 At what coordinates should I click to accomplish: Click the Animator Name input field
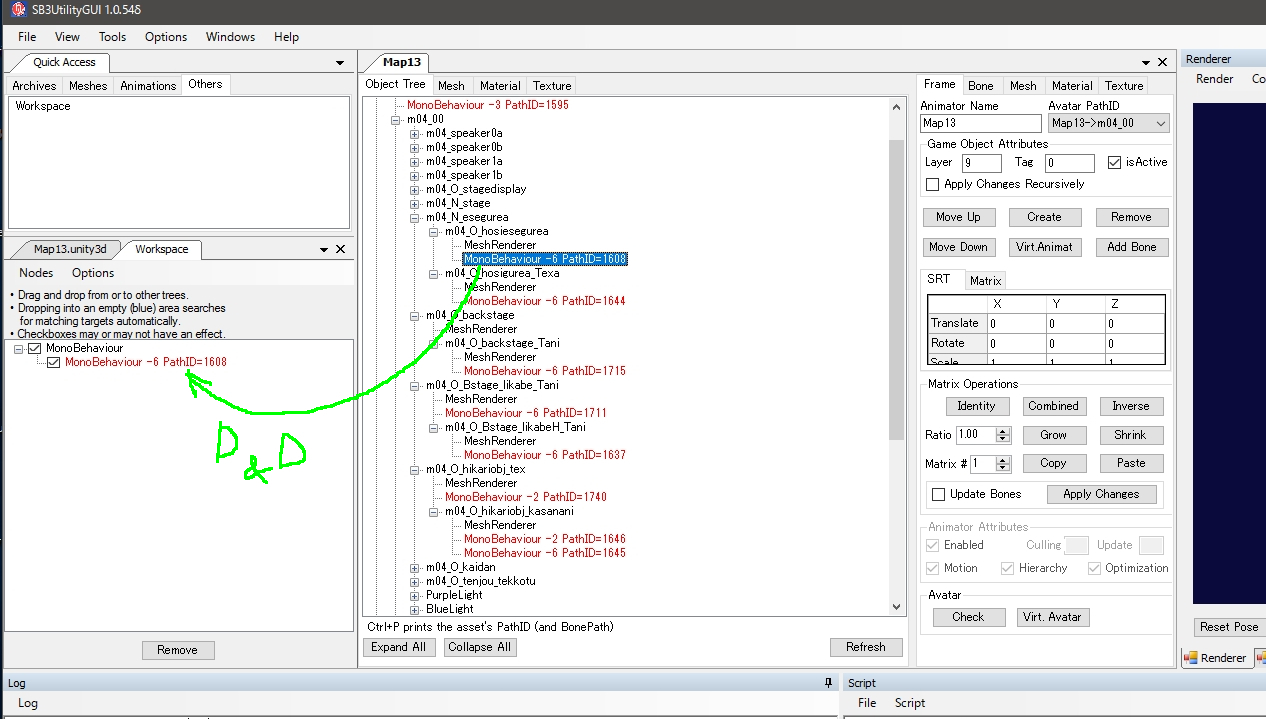[x=981, y=123]
